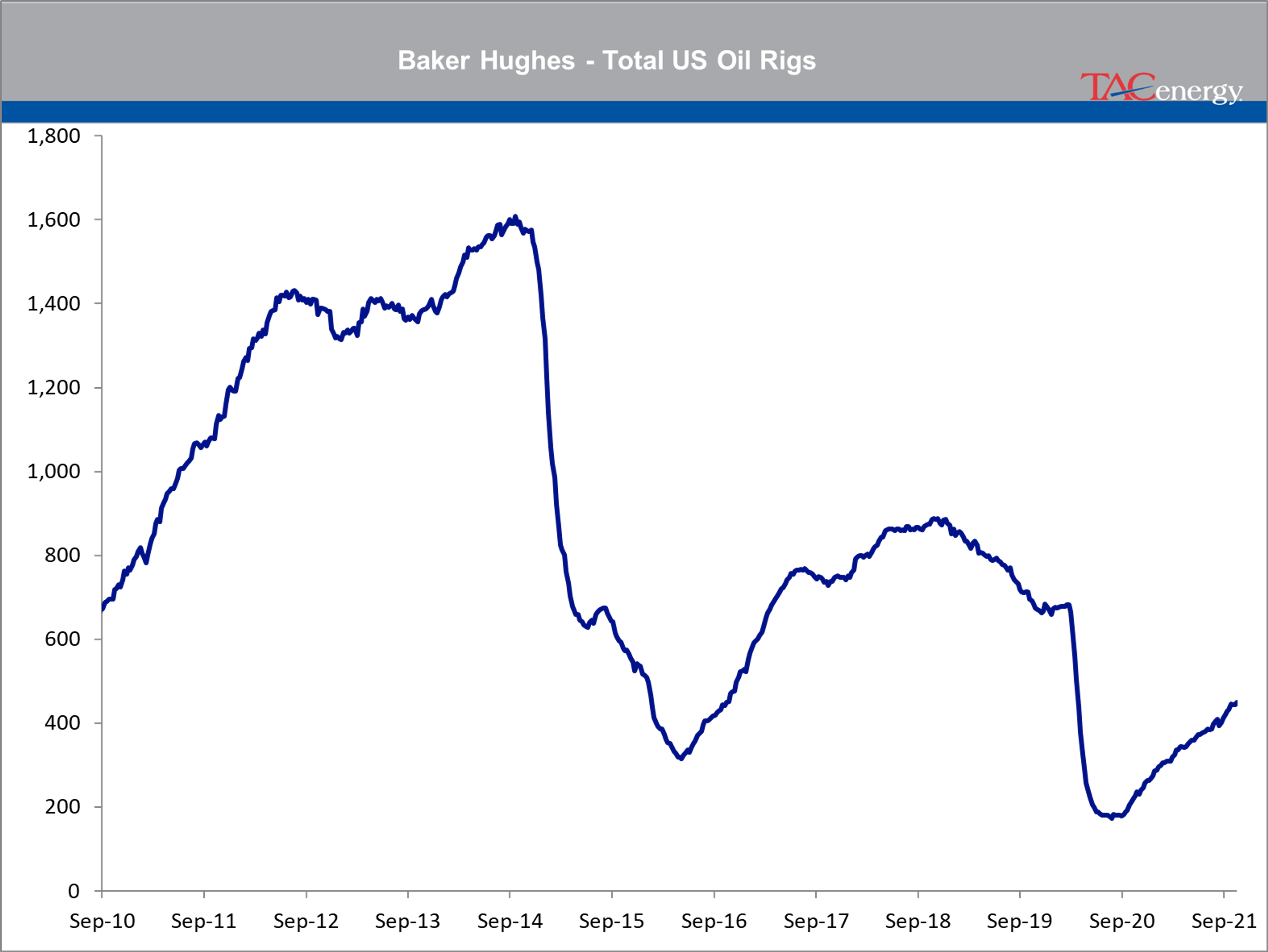This screenshot has height=952, width=1268.
Task: Click the 1,800 y-axis label
Action: (54, 136)
